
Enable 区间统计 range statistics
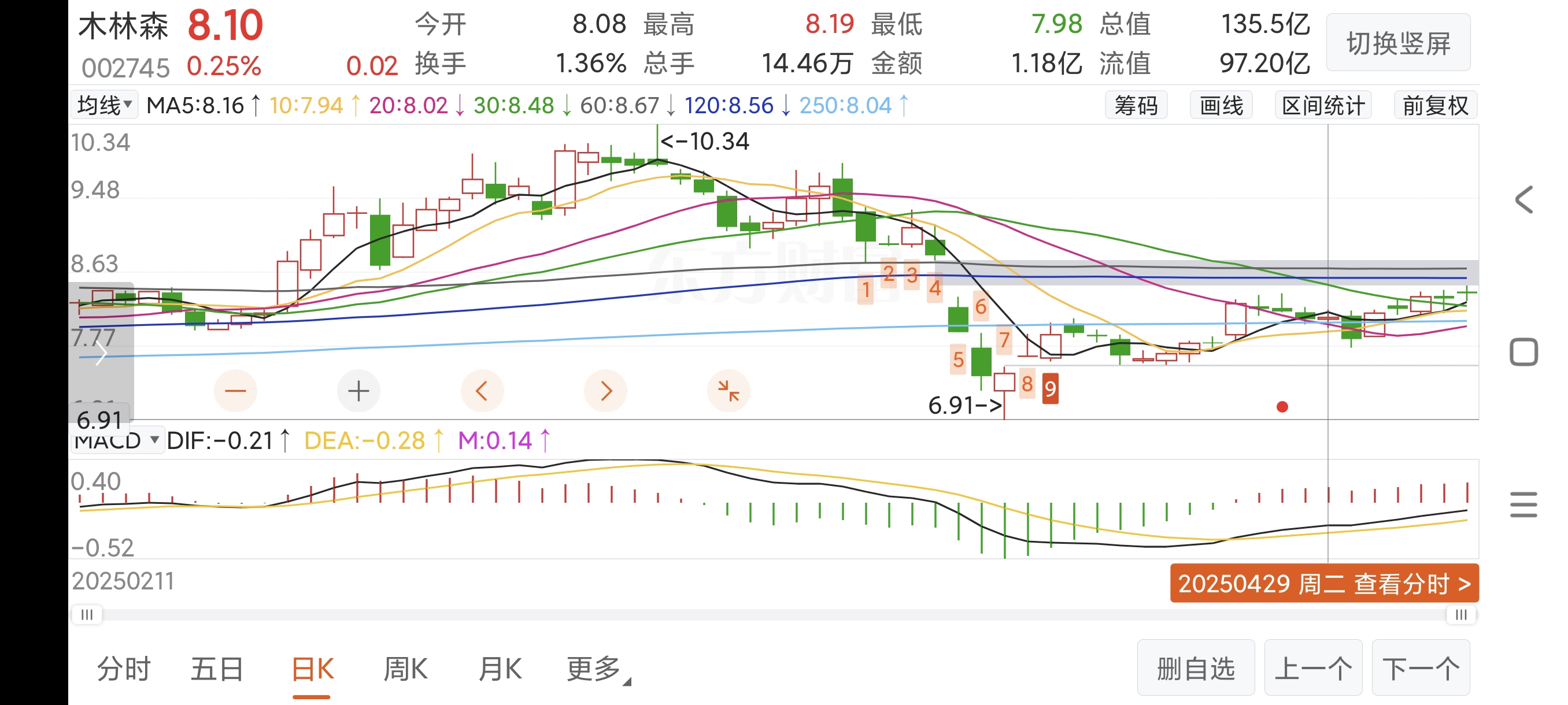coord(1323,105)
